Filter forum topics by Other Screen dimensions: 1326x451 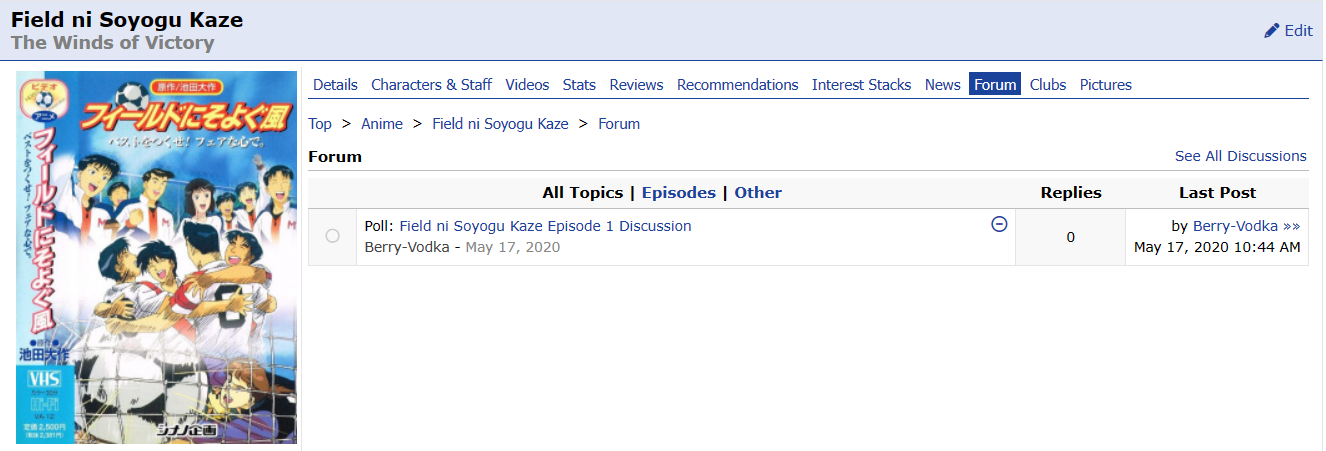coord(758,193)
